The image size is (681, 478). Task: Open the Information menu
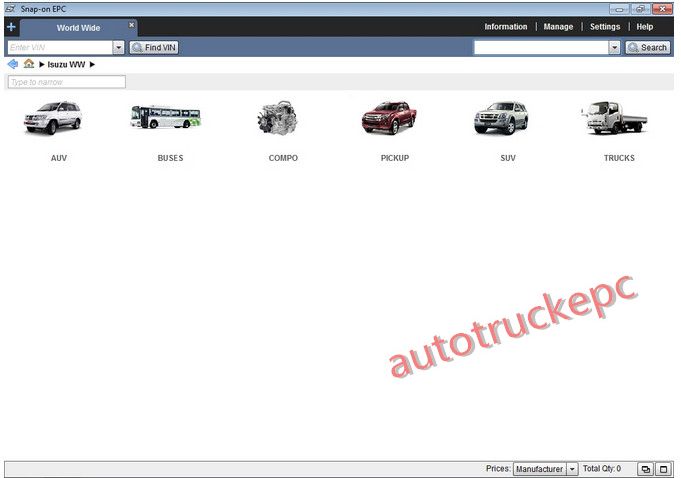click(506, 26)
